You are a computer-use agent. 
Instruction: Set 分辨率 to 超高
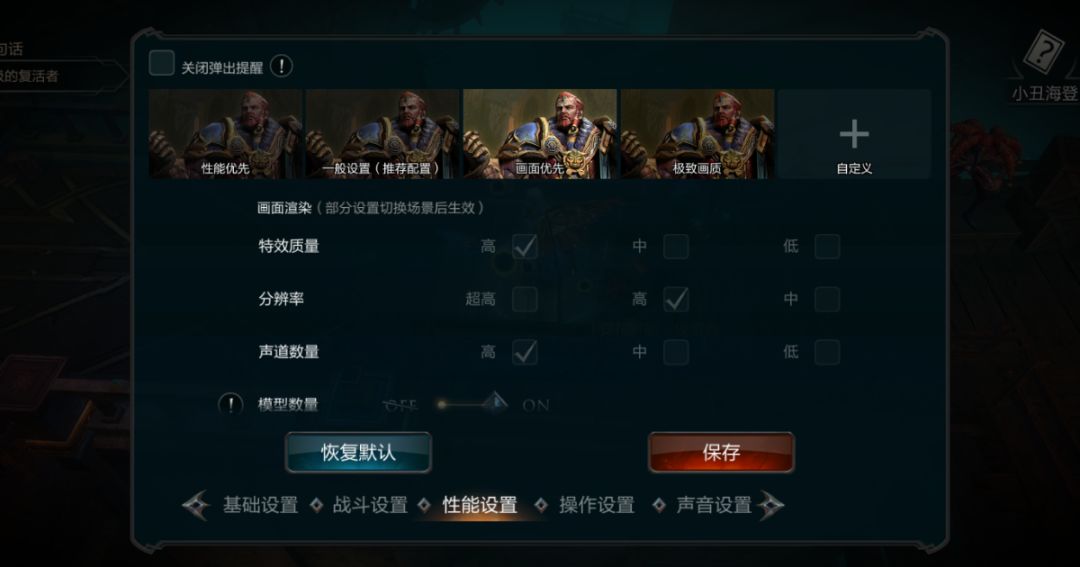coord(524,299)
